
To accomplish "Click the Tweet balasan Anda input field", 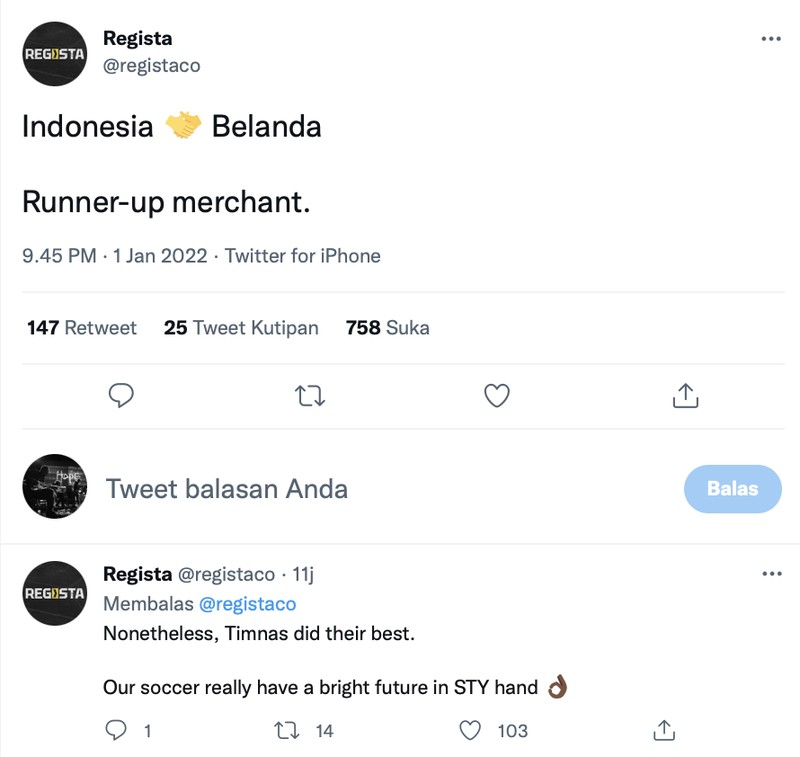I will 226,489.
